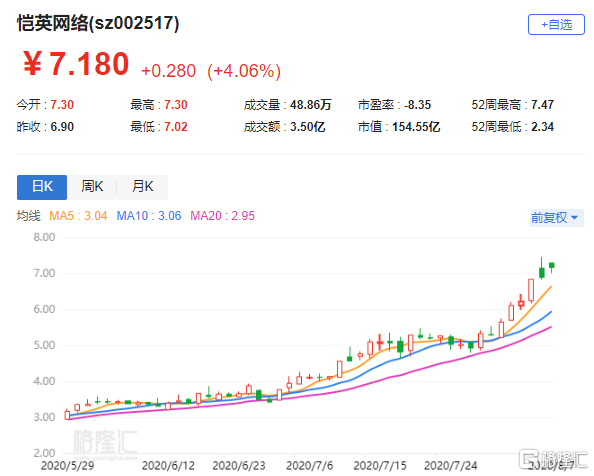
Task: Click the 2020/6/23 date axis label
Action: (239, 465)
